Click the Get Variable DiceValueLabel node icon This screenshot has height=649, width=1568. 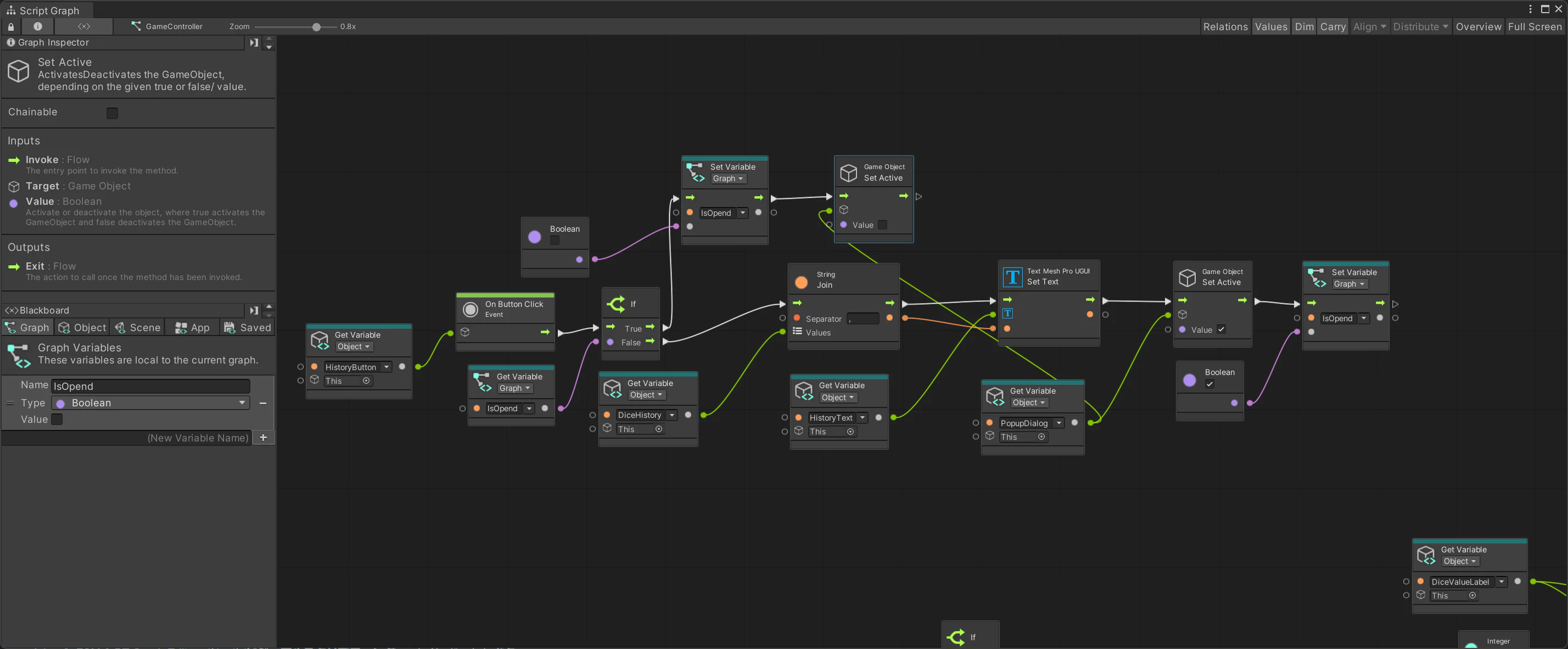(1426, 555)
